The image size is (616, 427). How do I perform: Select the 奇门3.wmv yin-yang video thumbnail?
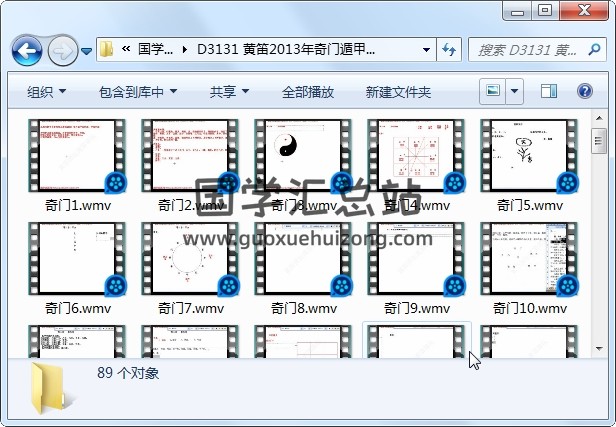coord(303,156)
